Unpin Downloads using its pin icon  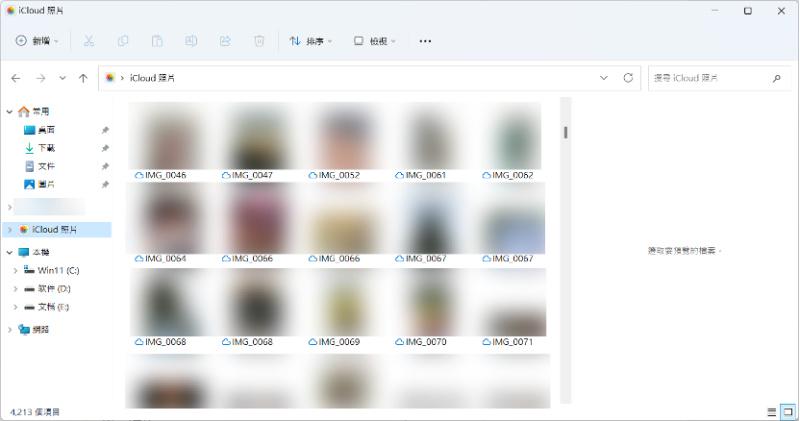105,148
